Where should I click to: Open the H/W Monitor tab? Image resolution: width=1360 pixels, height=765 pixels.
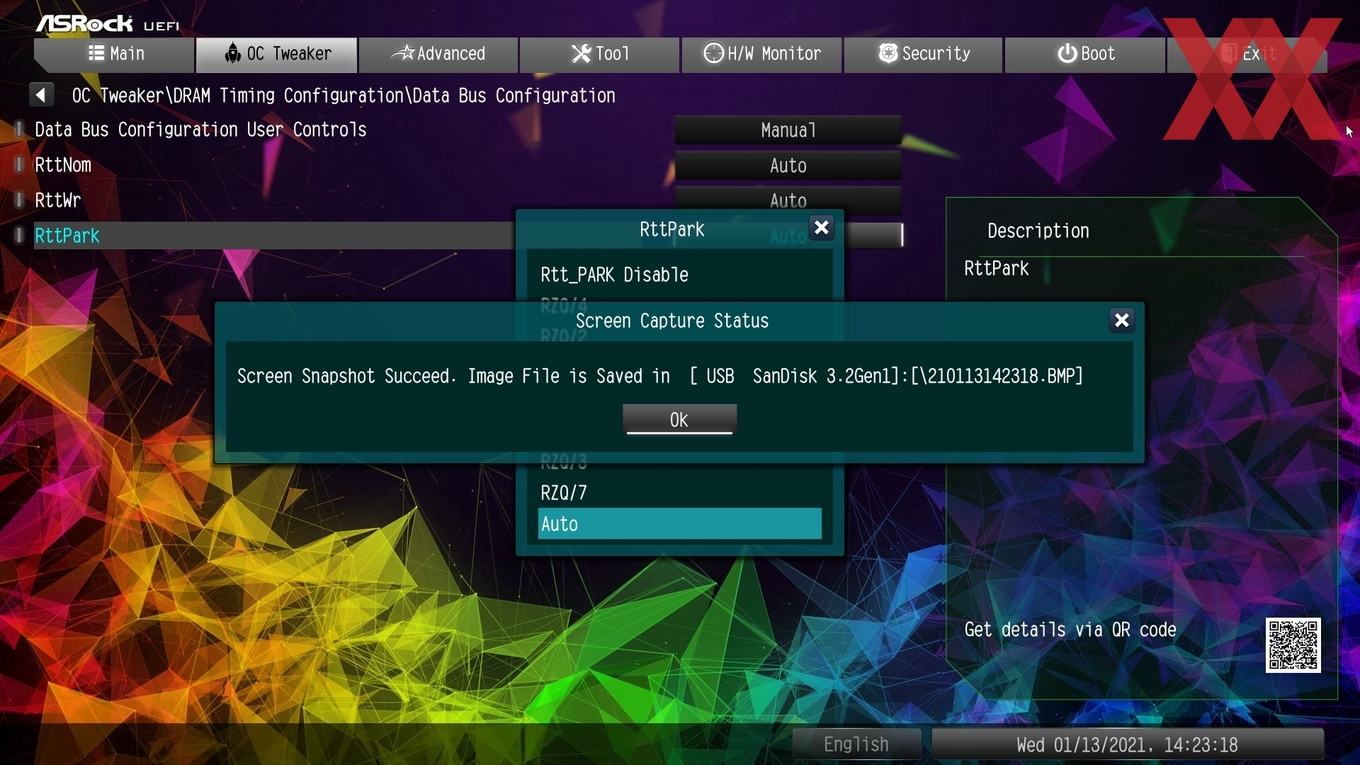762,54
